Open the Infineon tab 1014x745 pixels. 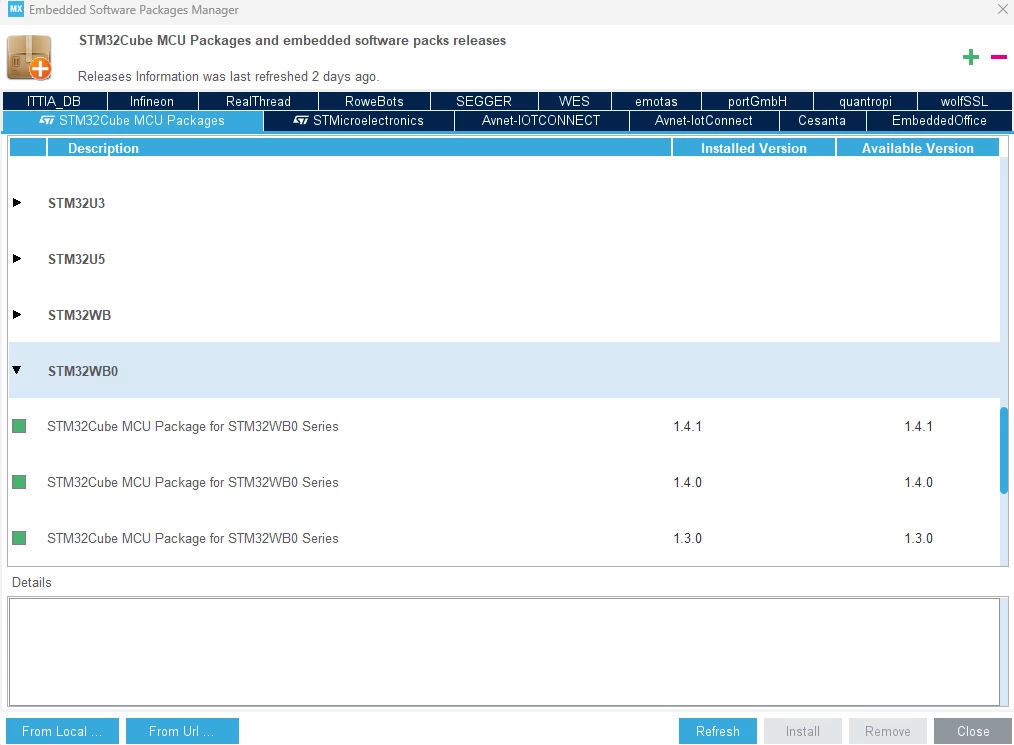click(152, 102)
